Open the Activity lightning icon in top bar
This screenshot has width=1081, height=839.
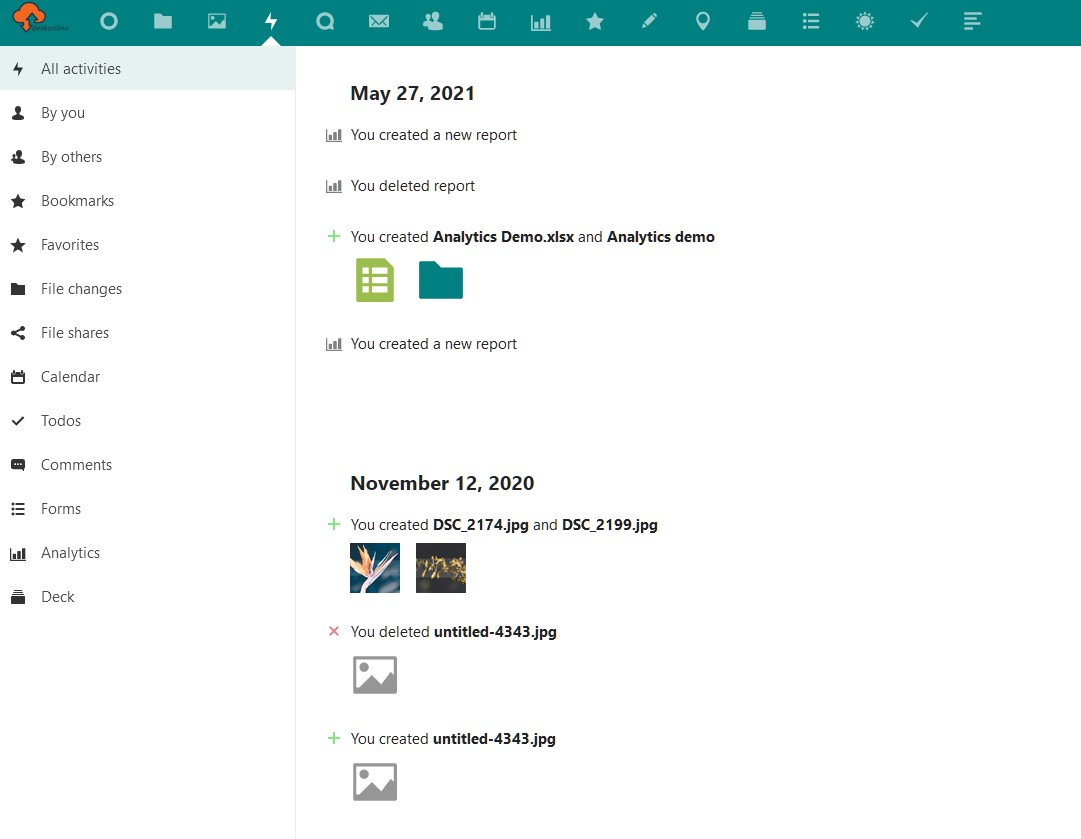(x=271, y=21)
